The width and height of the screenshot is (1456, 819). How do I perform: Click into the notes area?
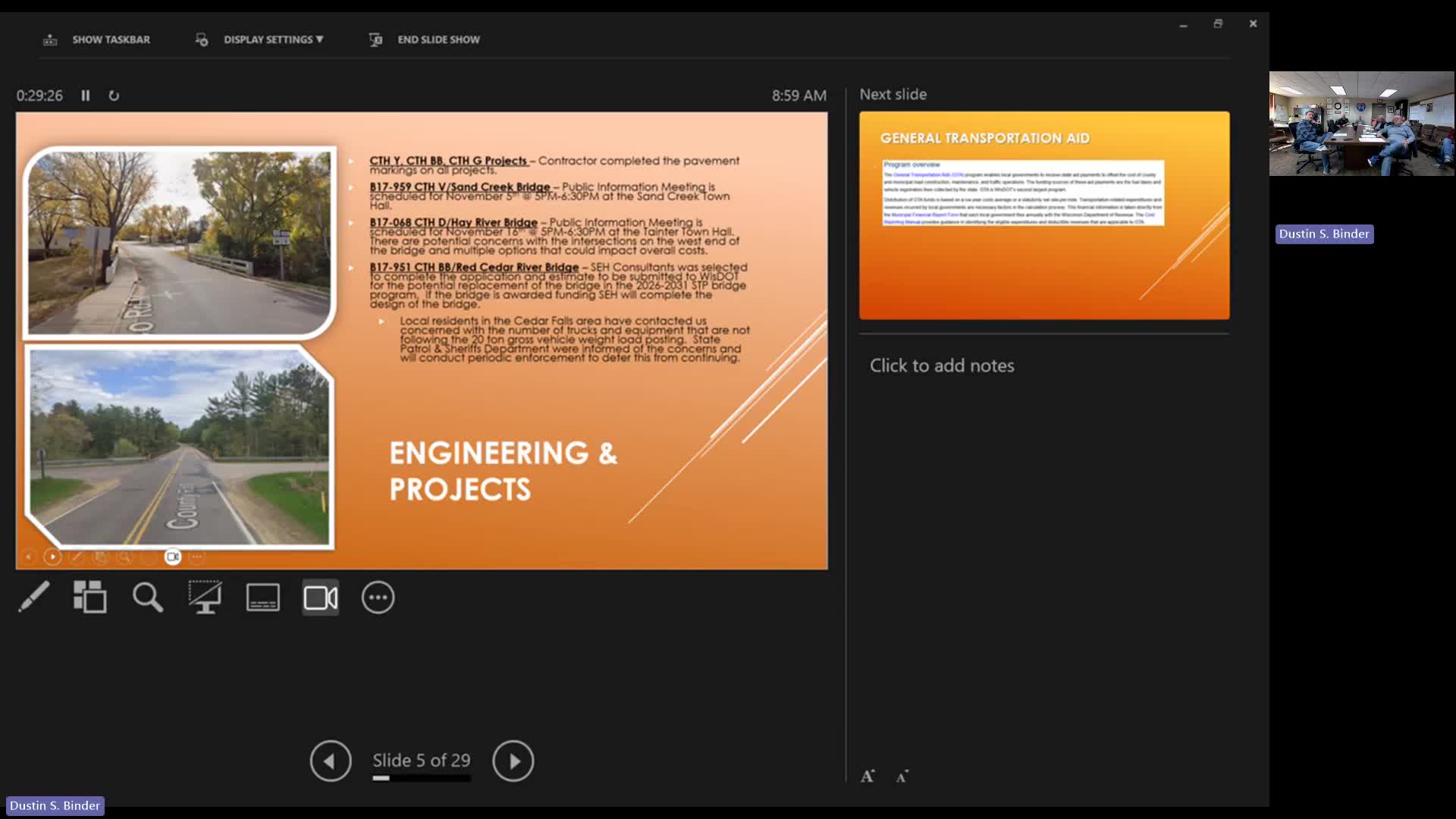pos(942,366)
